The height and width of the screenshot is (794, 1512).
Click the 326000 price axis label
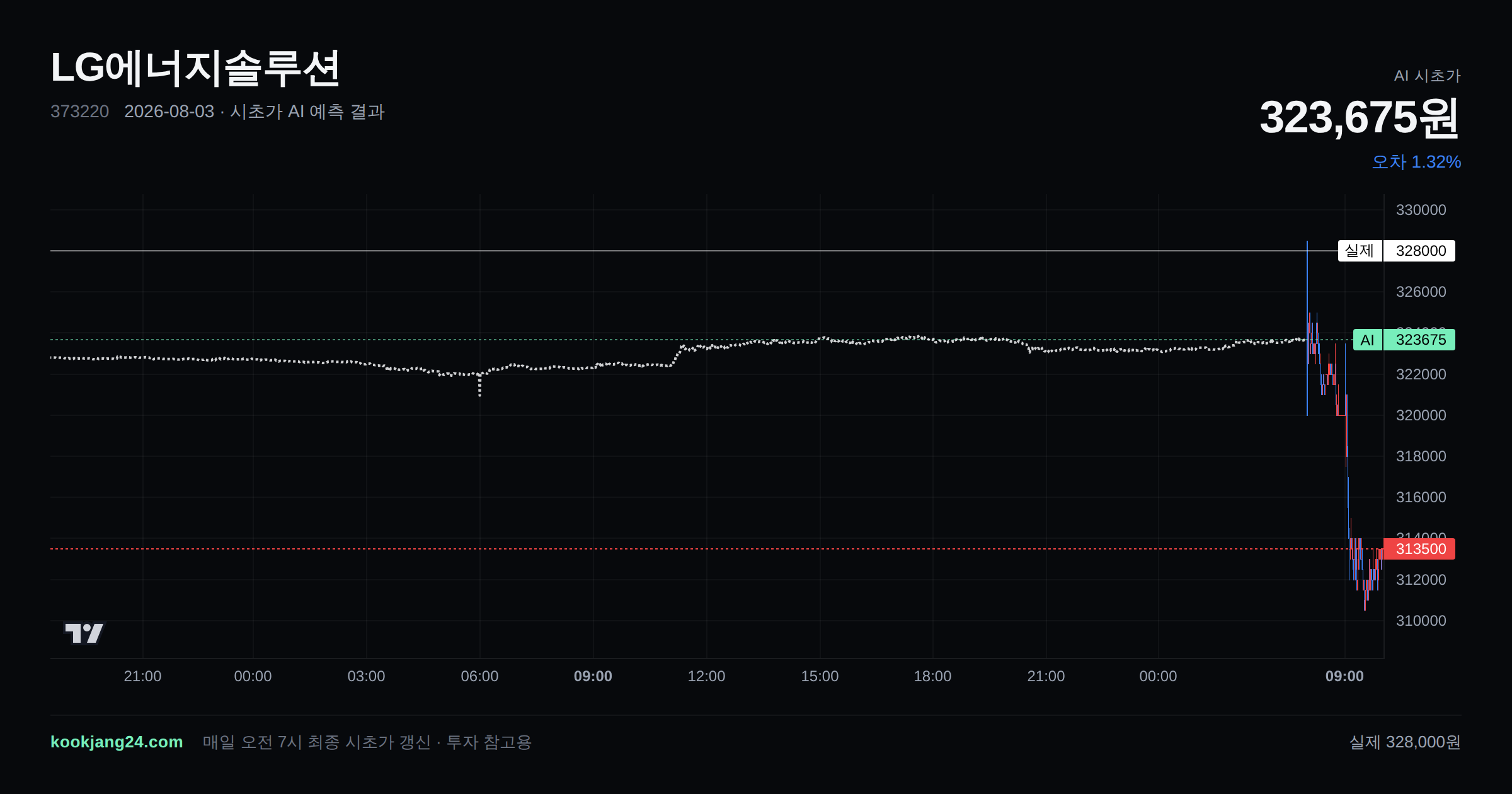1421,292
